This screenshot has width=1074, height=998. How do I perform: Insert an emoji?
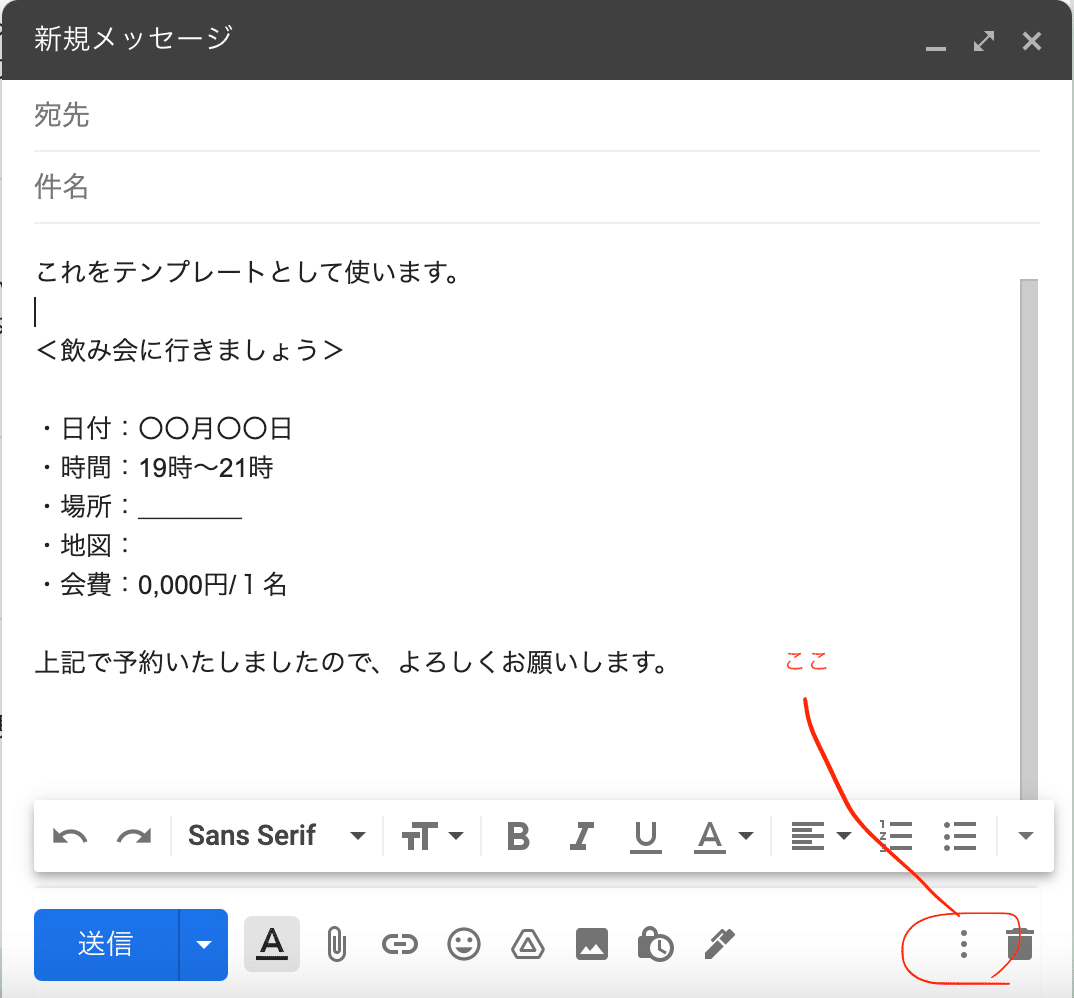[464, 944]
